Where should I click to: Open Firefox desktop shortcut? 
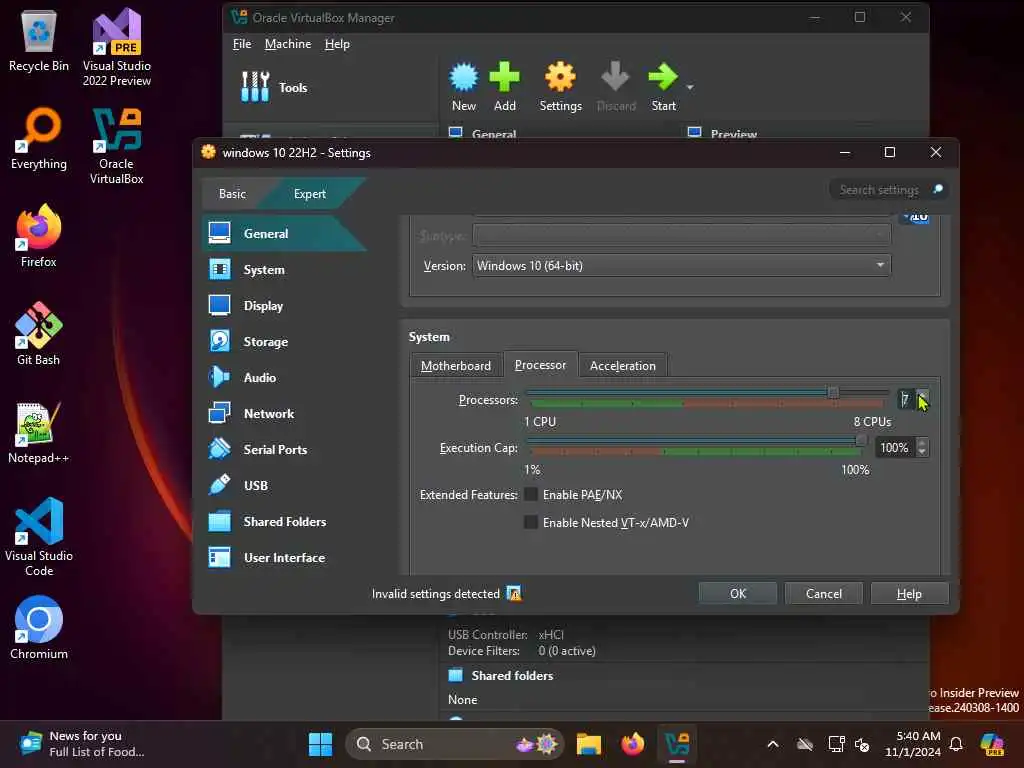click(39, 236)
